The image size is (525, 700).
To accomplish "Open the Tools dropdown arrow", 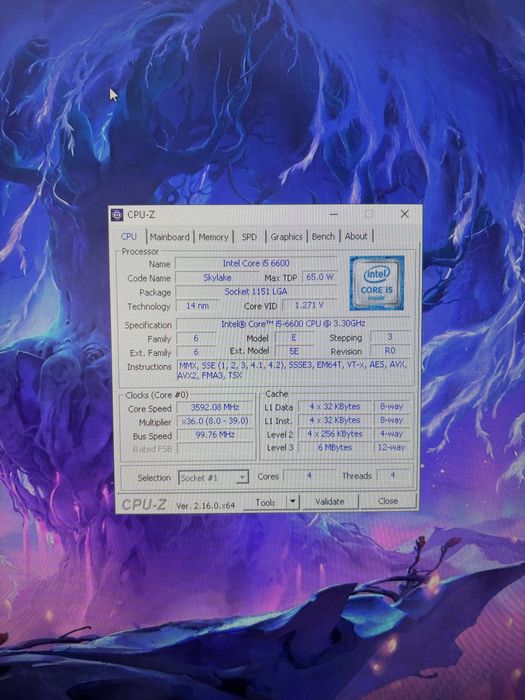I will [292, 501].
